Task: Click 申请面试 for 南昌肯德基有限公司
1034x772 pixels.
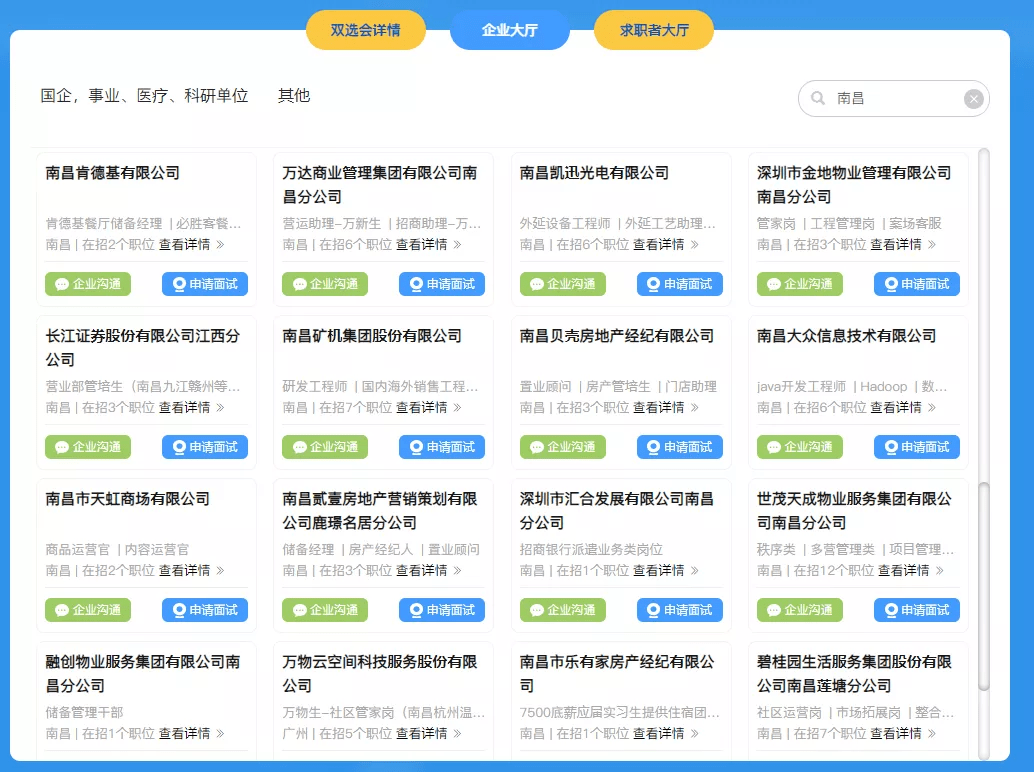Action: (205, 284)
